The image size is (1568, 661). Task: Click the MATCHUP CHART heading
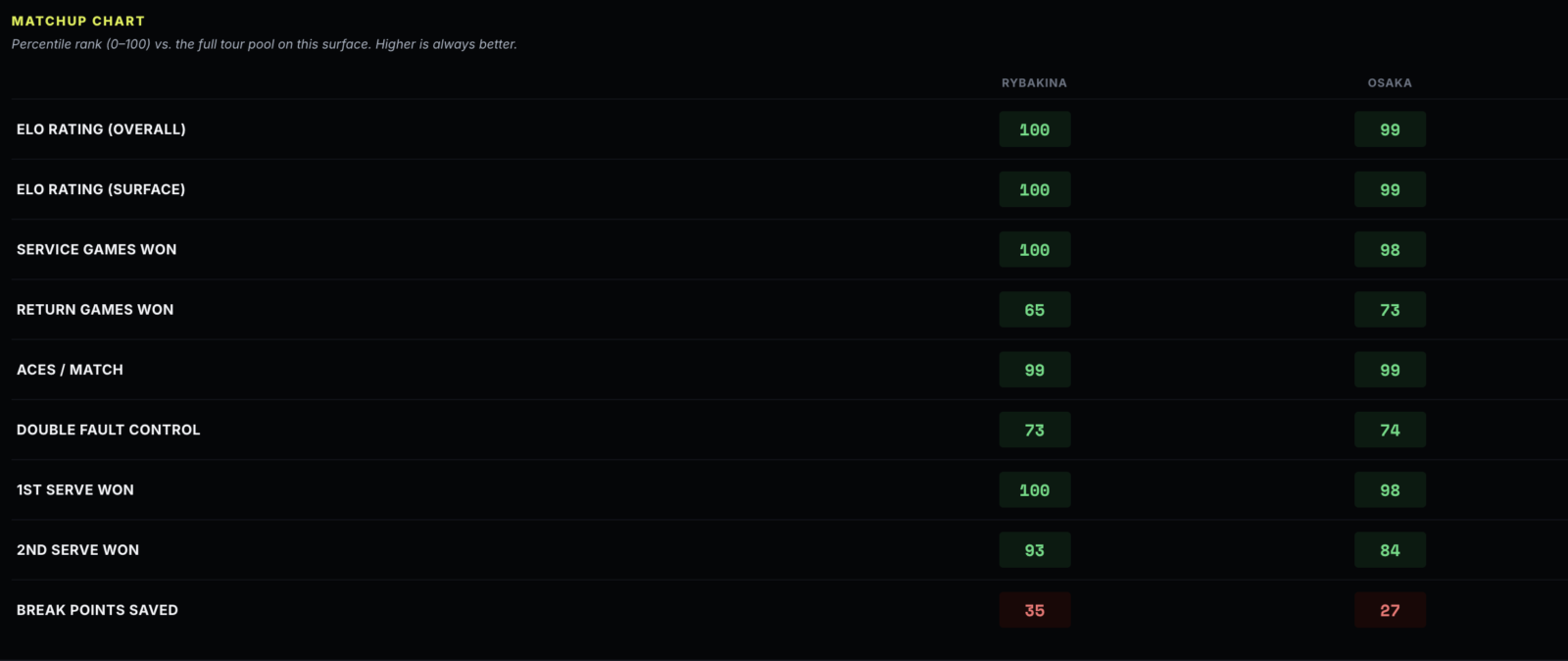point(77,21)
